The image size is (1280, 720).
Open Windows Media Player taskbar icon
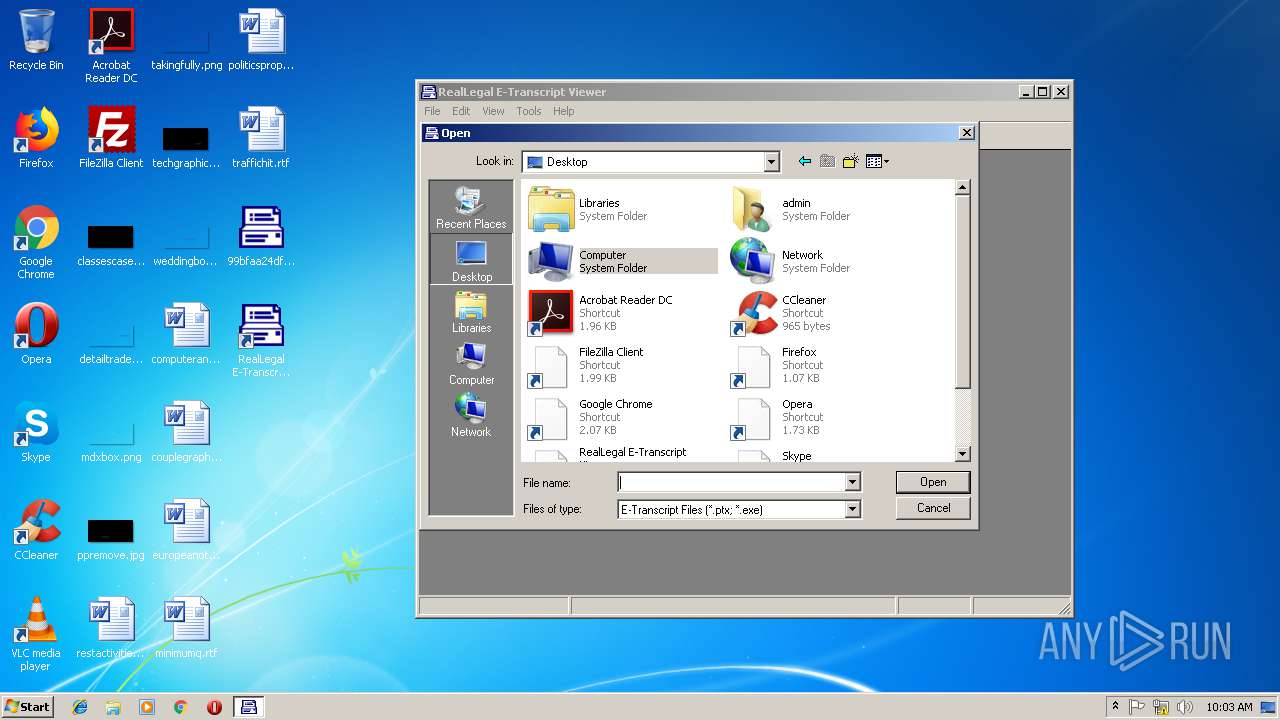click(147, 707)
